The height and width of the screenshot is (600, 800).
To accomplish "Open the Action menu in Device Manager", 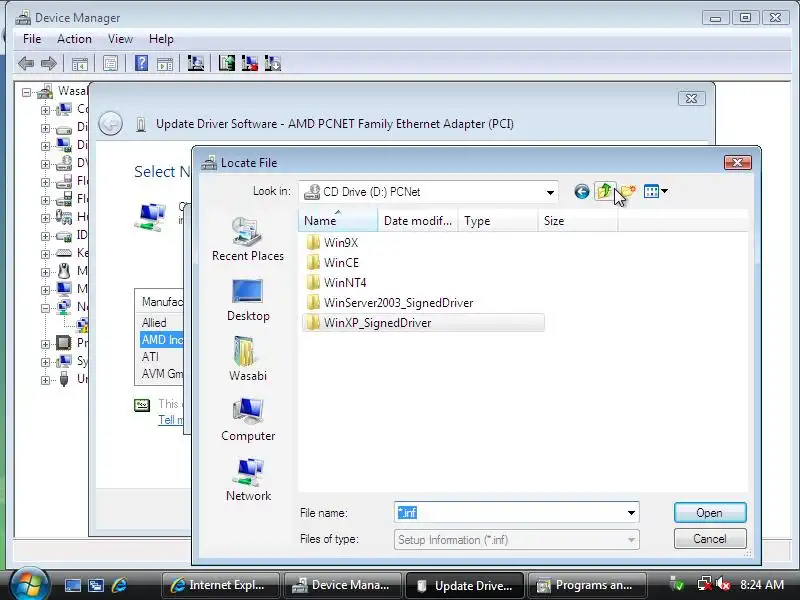I will (x=74, y=39).
